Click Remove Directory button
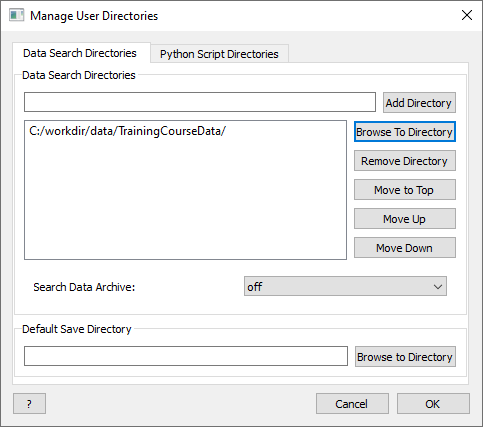Viewport: 483px width, 427px height. pyautogui.click(x=405, y=161)
